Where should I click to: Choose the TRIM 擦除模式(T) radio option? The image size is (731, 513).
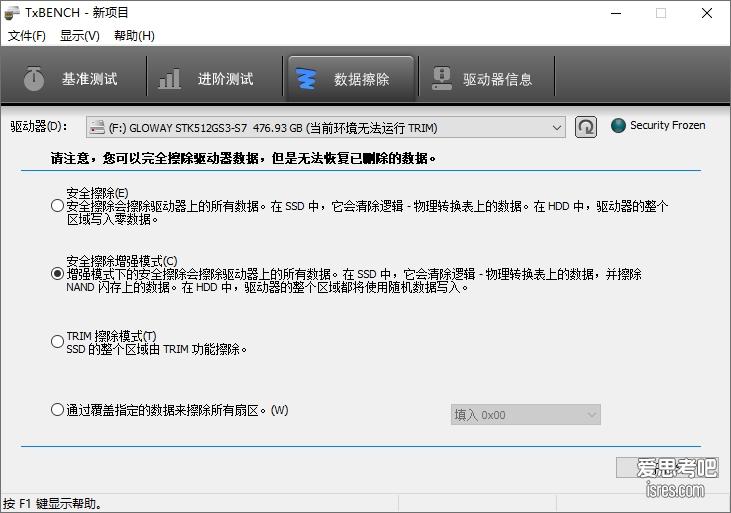click(57, 342)
